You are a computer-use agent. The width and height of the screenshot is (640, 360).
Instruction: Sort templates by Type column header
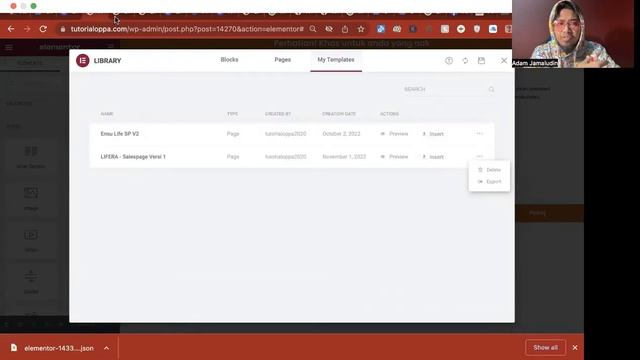[x=232, y=114]
